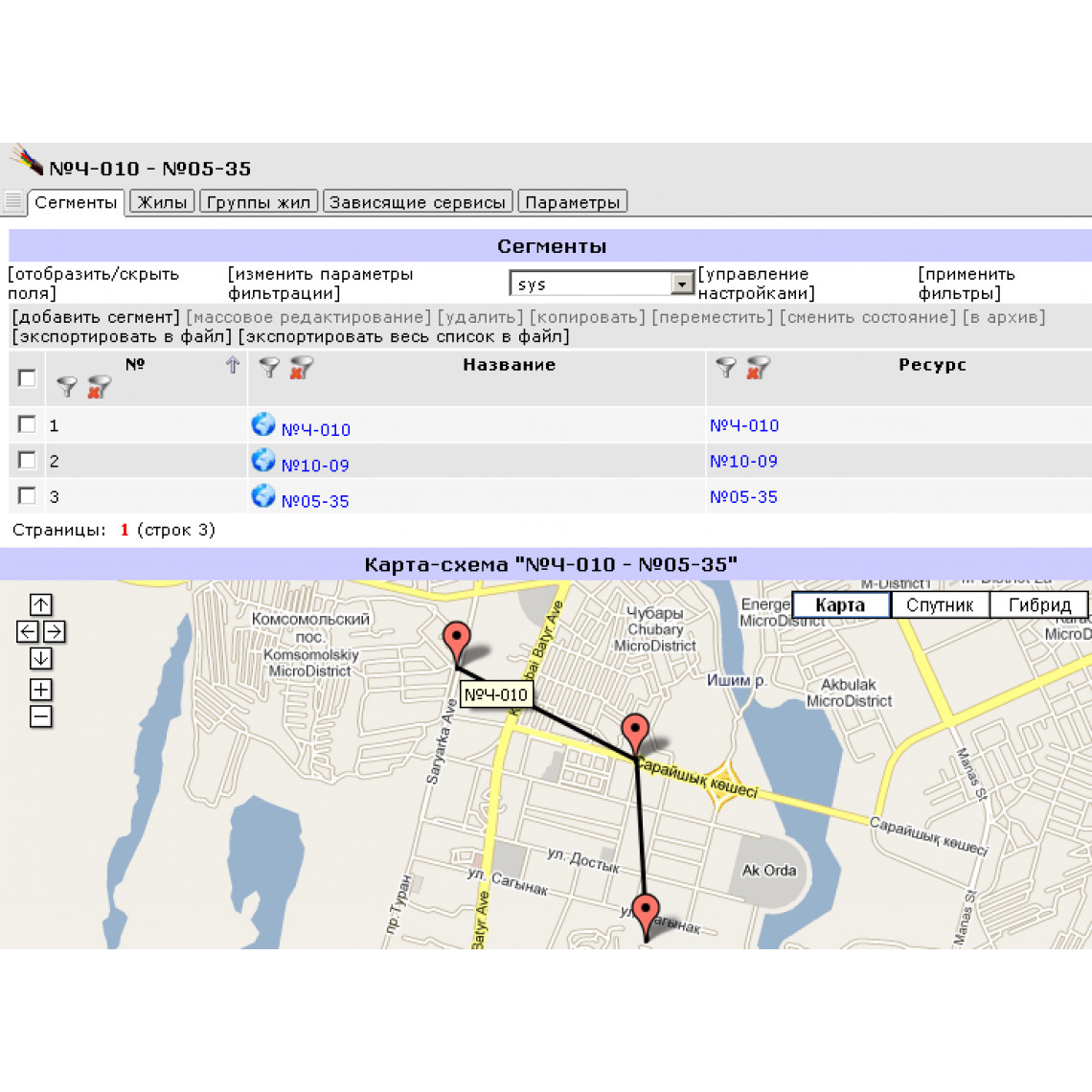
Task: Pan the map left
Action: [27, 631]
